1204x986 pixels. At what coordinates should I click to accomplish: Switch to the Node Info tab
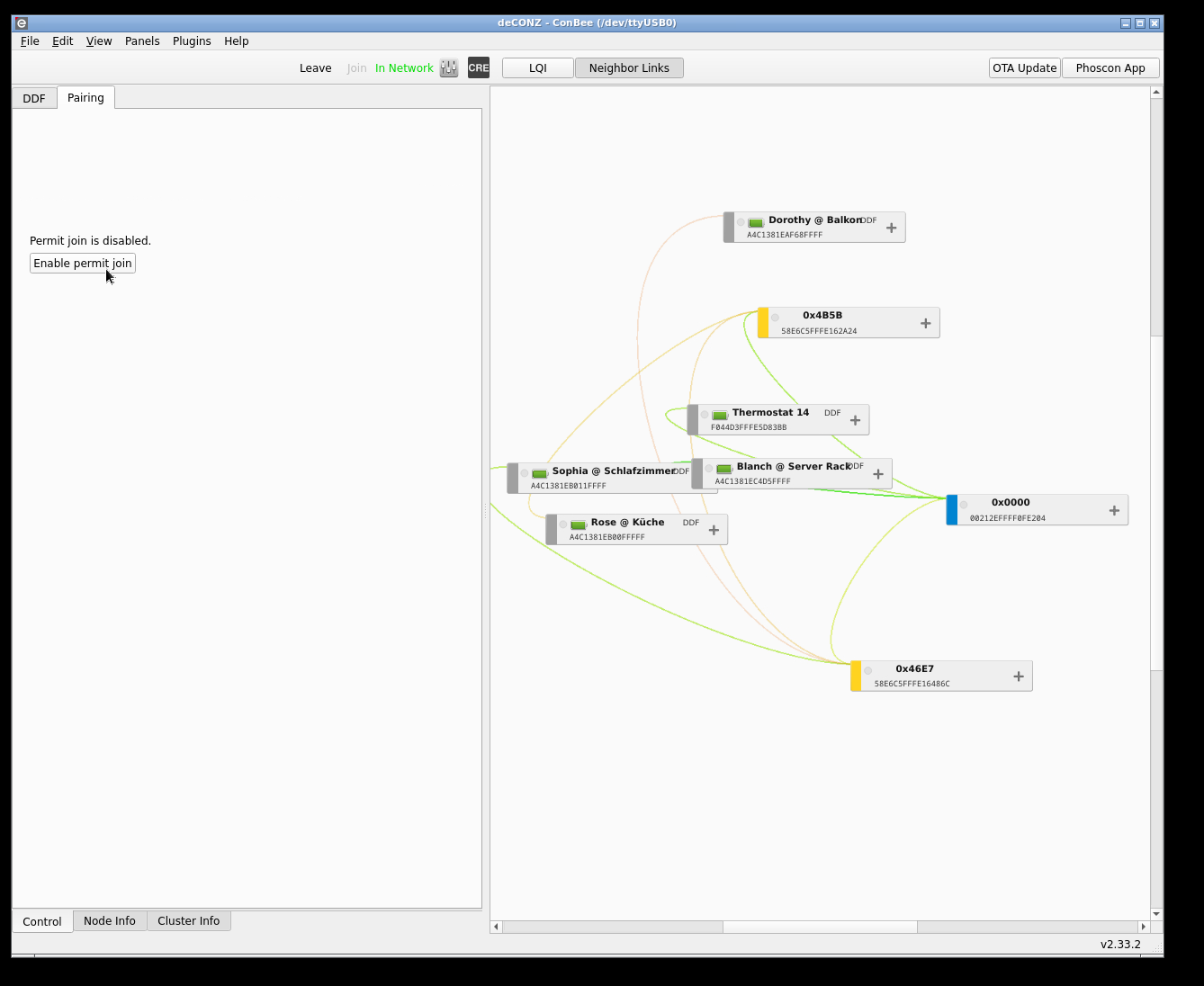(110, 921)
